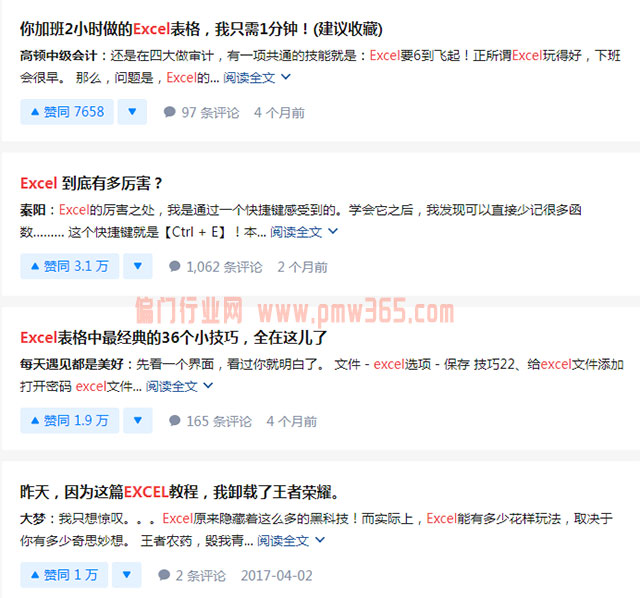Click author name 高顿中级会计
640x598 pixels.
(x=59, y=56)
